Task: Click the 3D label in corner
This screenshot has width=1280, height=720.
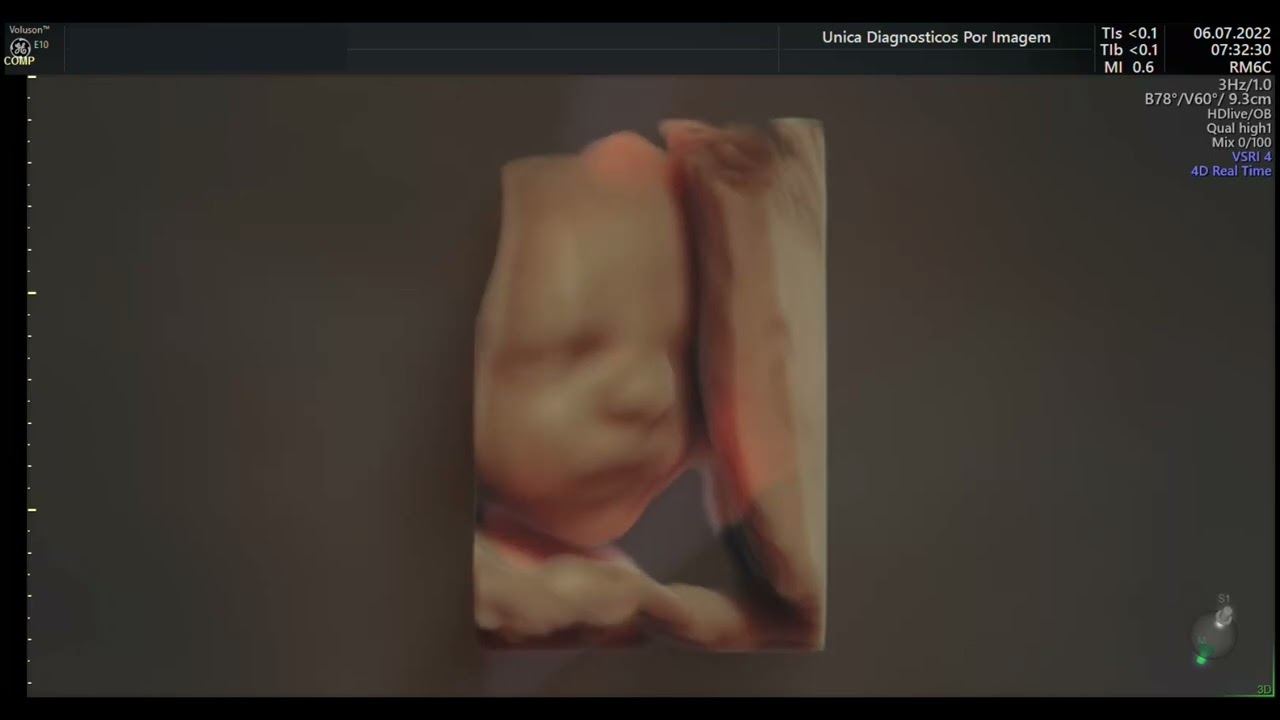Action: click(x=1264, y=690)
